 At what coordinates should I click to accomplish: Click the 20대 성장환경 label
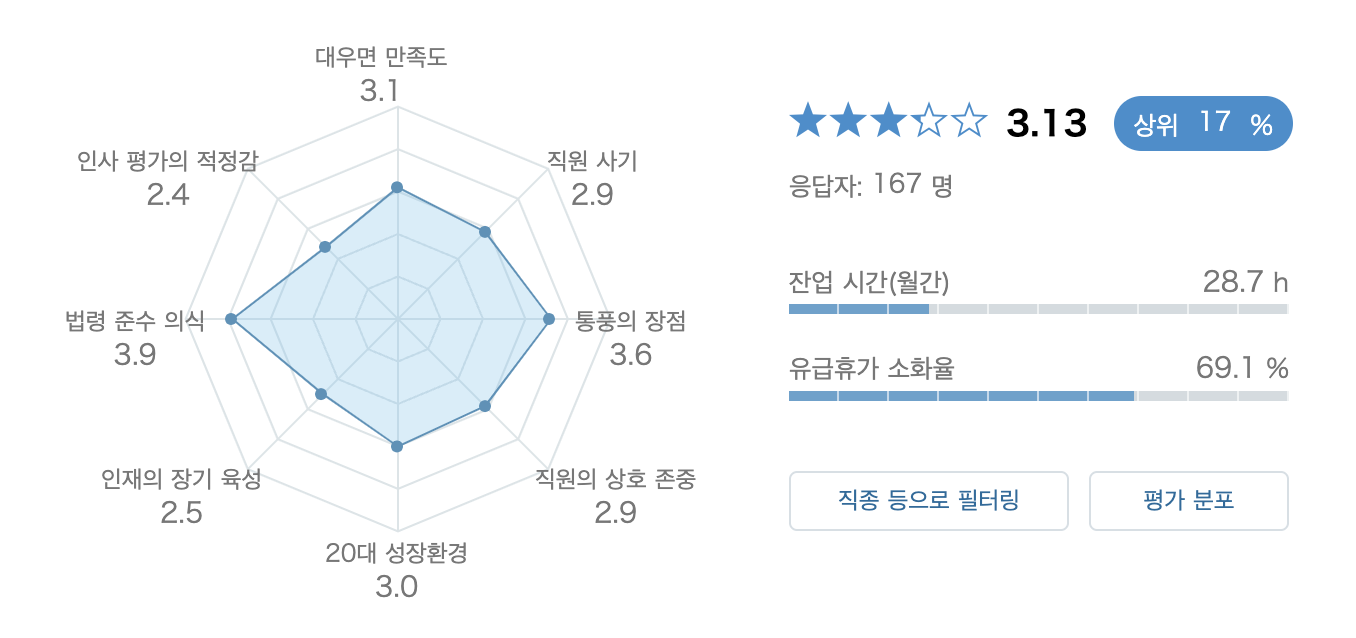(x=397, y=552)
